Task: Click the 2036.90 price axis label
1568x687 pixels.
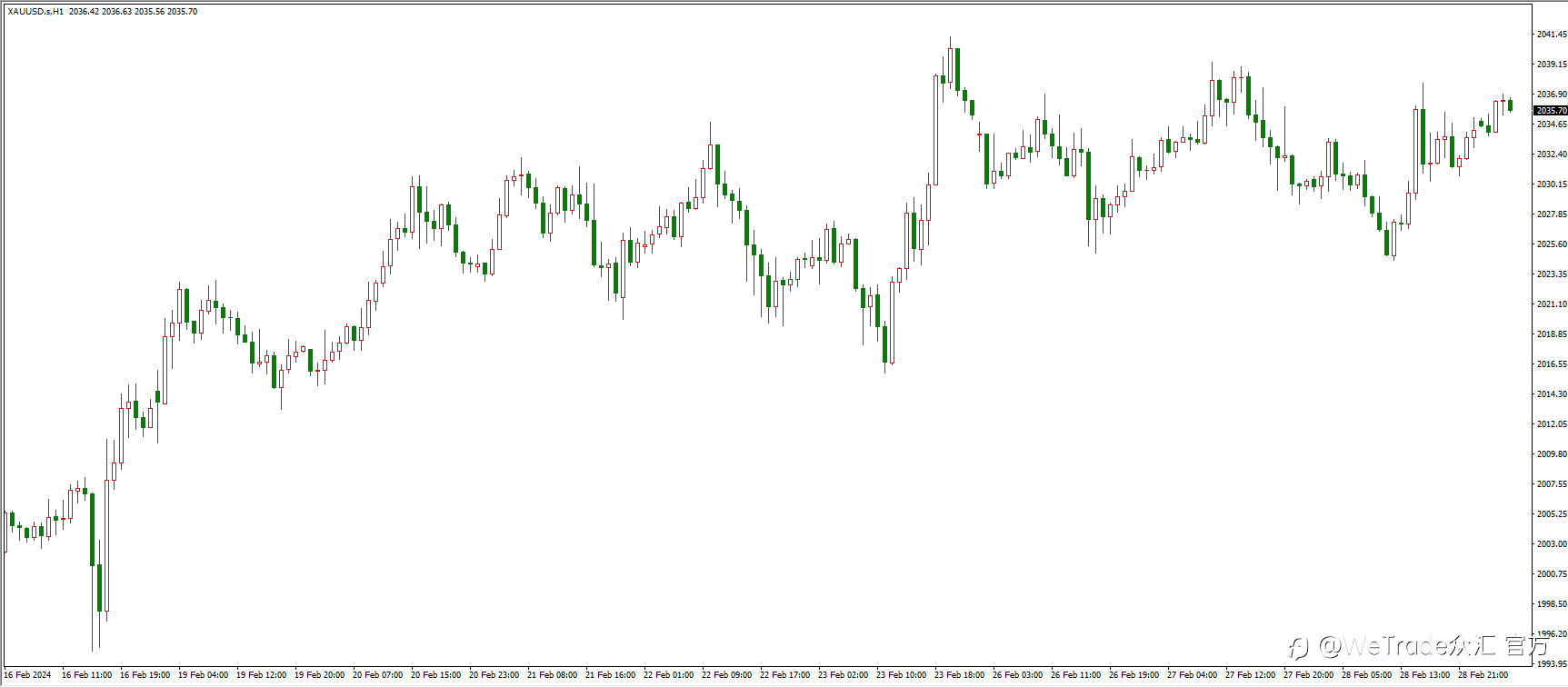Action: (1552, 95)
